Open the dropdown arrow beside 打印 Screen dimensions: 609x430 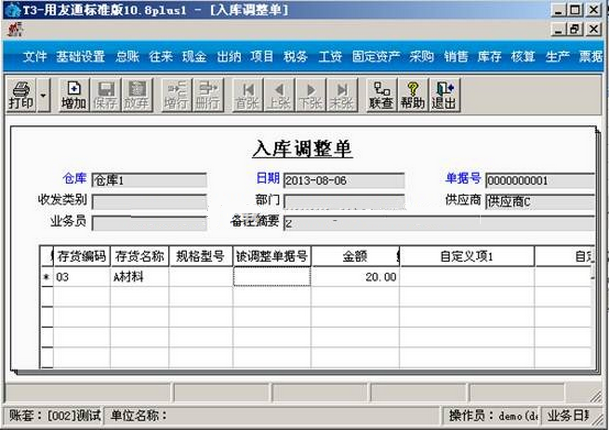coord(45,95)
